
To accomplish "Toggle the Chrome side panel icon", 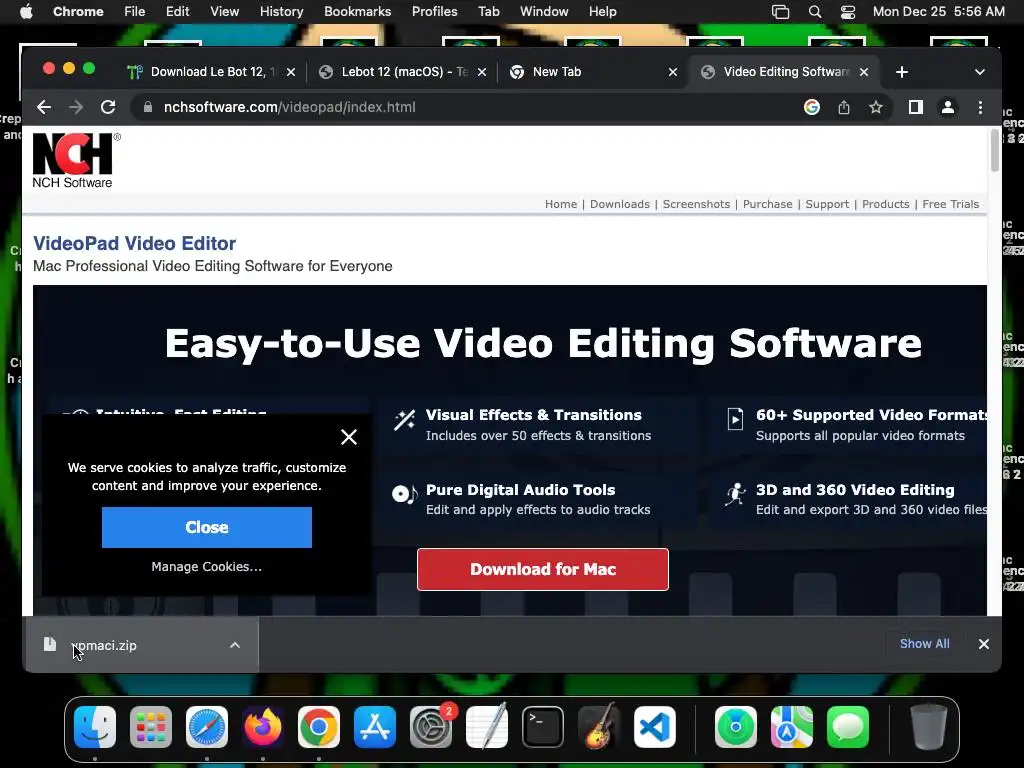I will coord(916,107).
